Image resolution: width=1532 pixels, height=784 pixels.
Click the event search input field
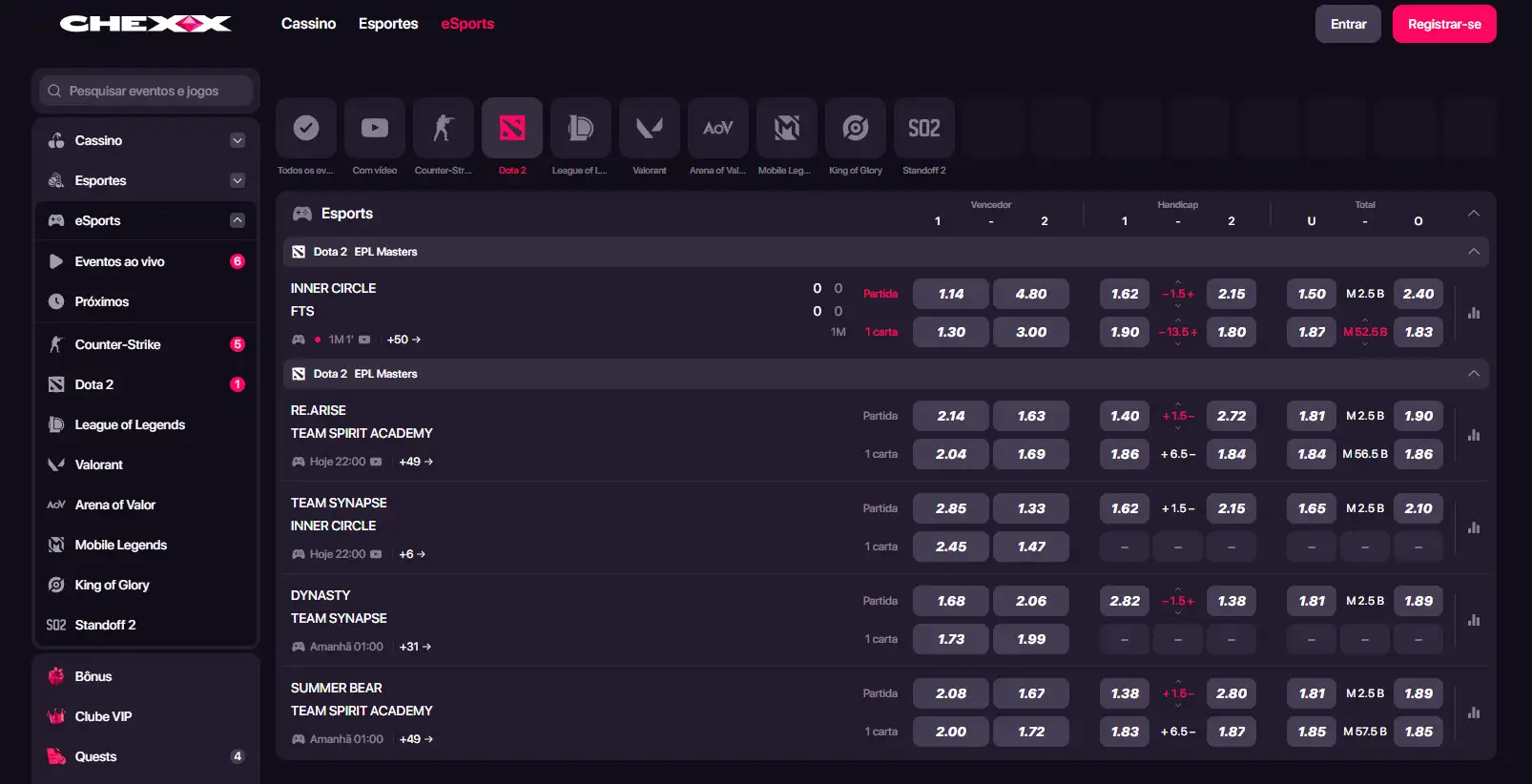pyautogui.click(x=146, y=91)
